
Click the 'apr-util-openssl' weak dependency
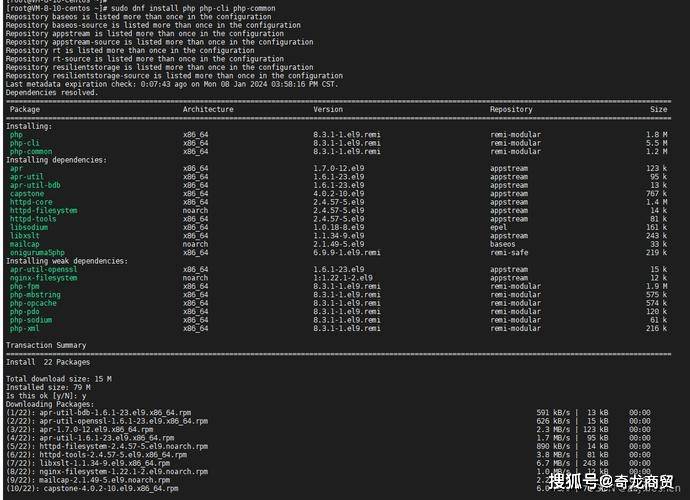click(44, 269)
